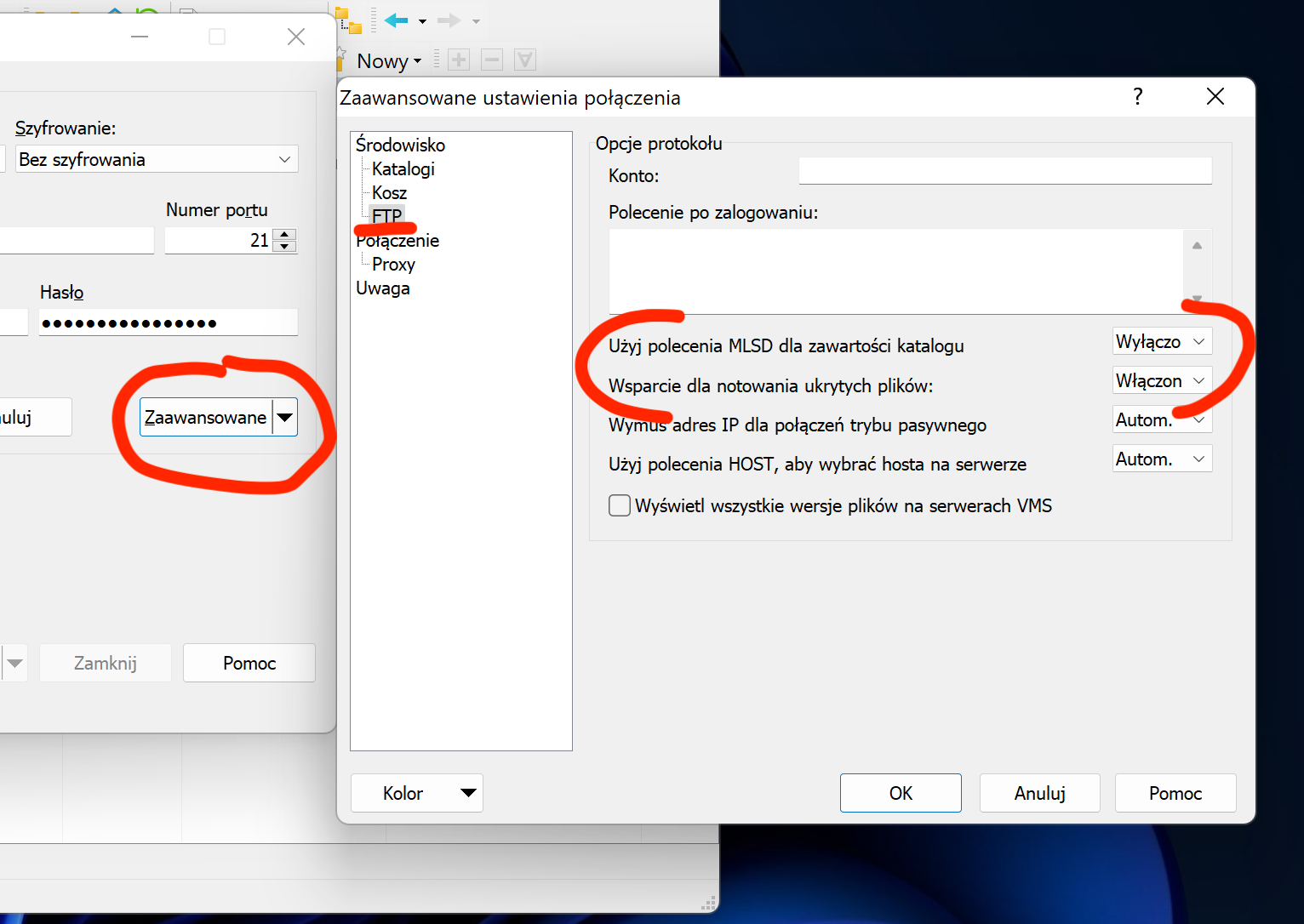
Task: Click the invert selection icon
Action: point(525,60)
